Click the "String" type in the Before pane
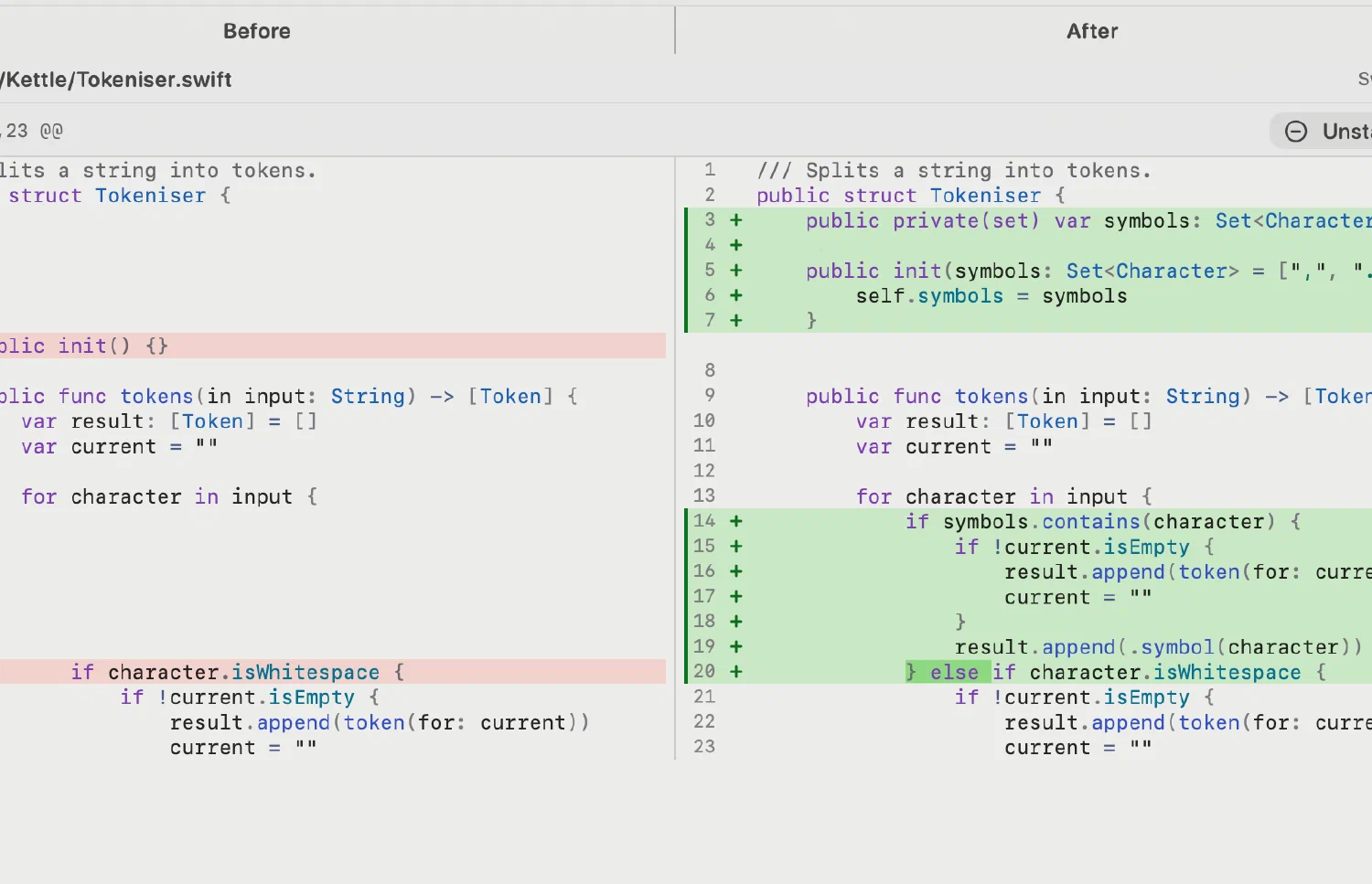This screenshot has height=884, width=1372. click(368, 397)
